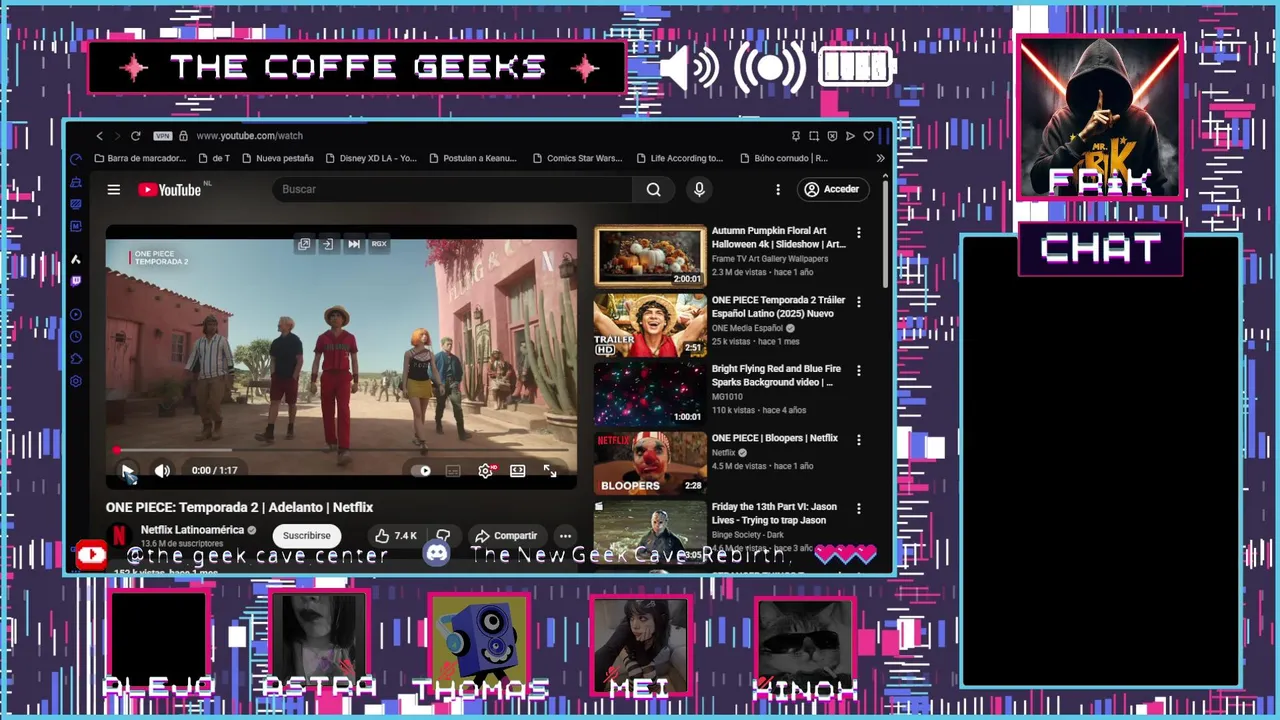The image size is (1280, 720).
Task: Go back with the browser back arrow
Action: point(99,136)
